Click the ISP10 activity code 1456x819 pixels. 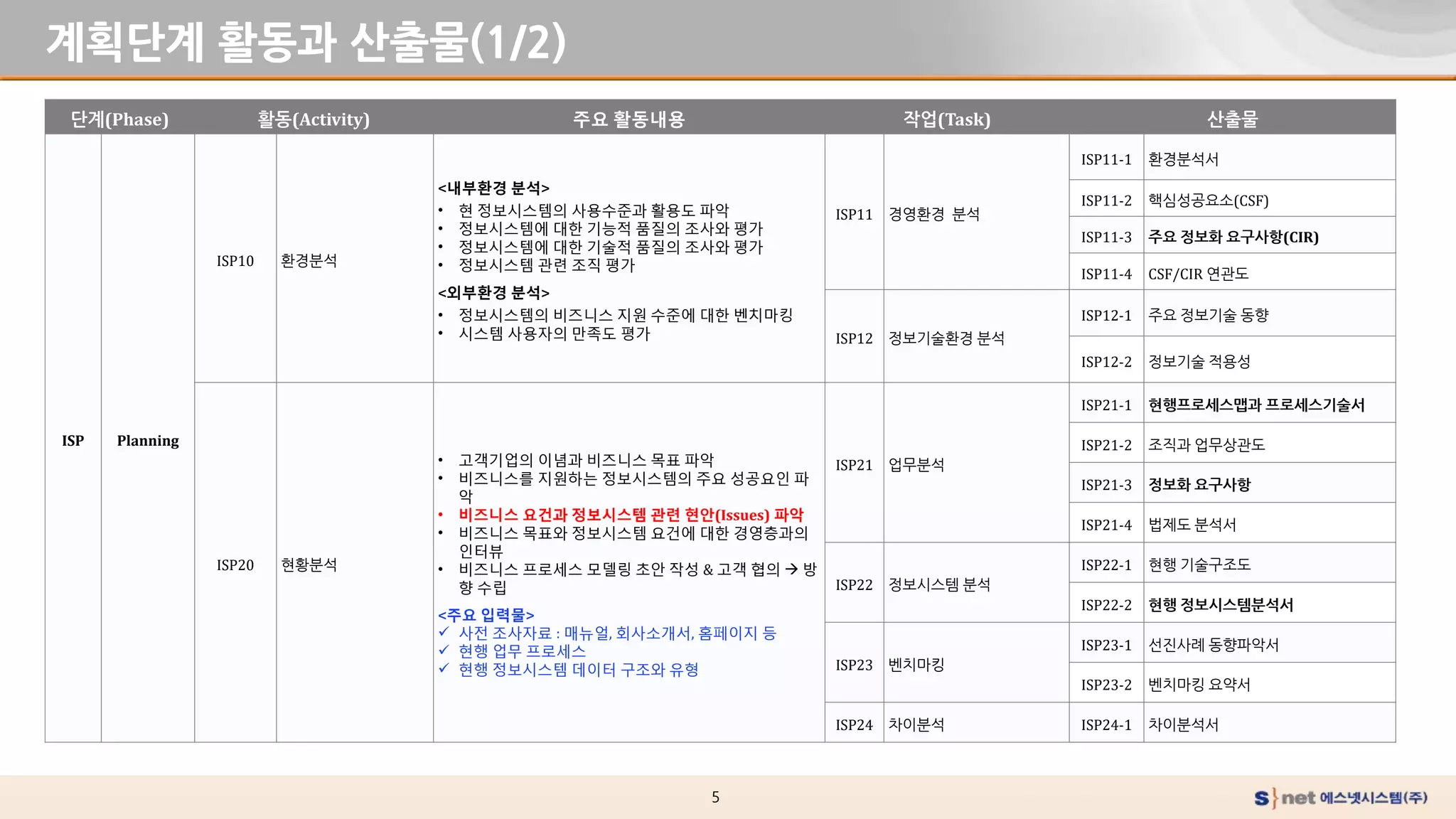235,260
